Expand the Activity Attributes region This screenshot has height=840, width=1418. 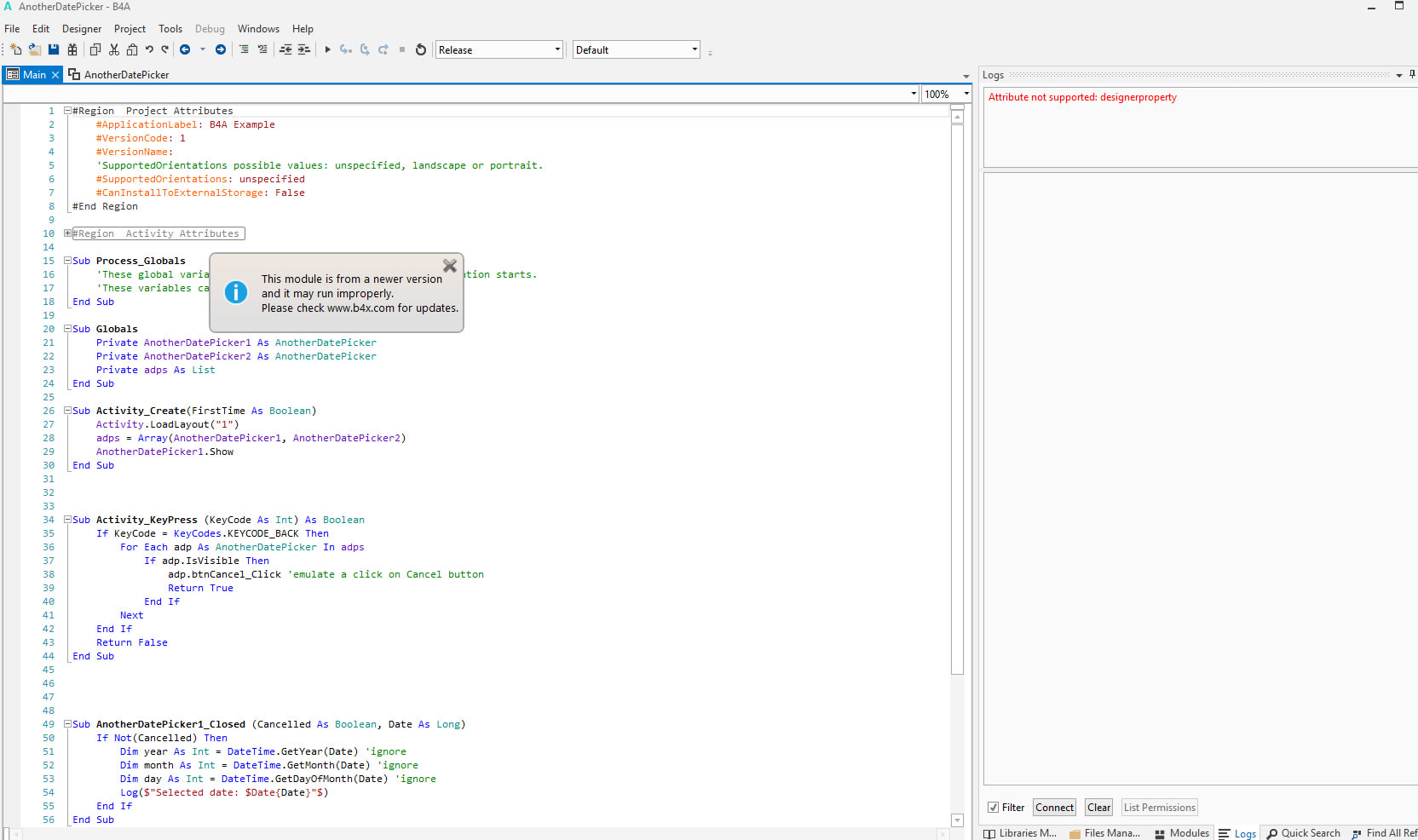(x=67, y=233)
